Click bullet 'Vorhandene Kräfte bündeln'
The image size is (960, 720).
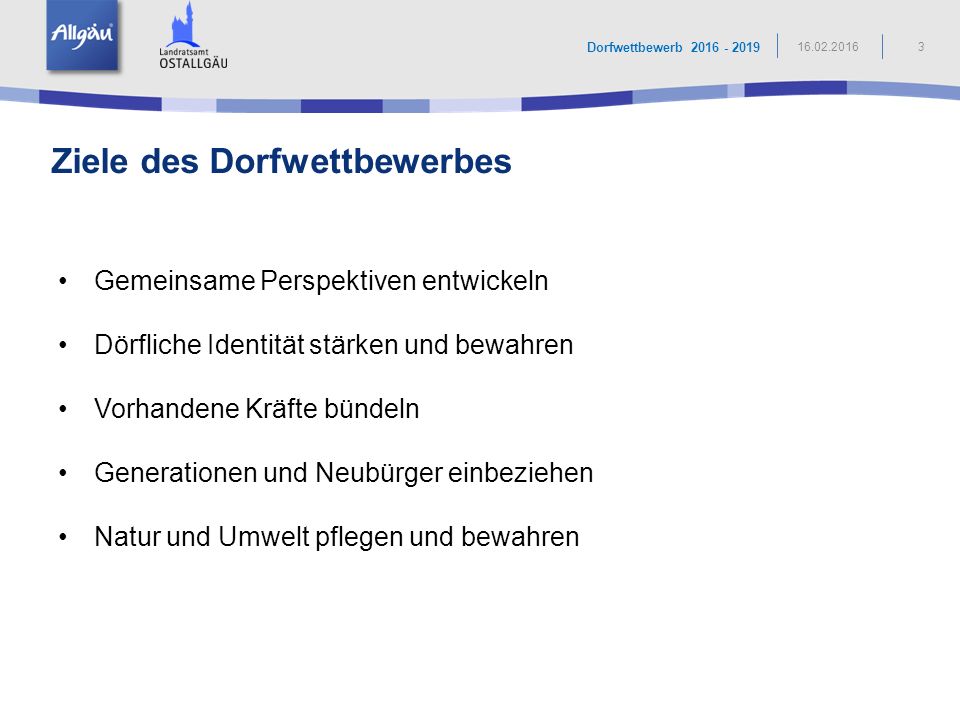[x=257, y=408]
